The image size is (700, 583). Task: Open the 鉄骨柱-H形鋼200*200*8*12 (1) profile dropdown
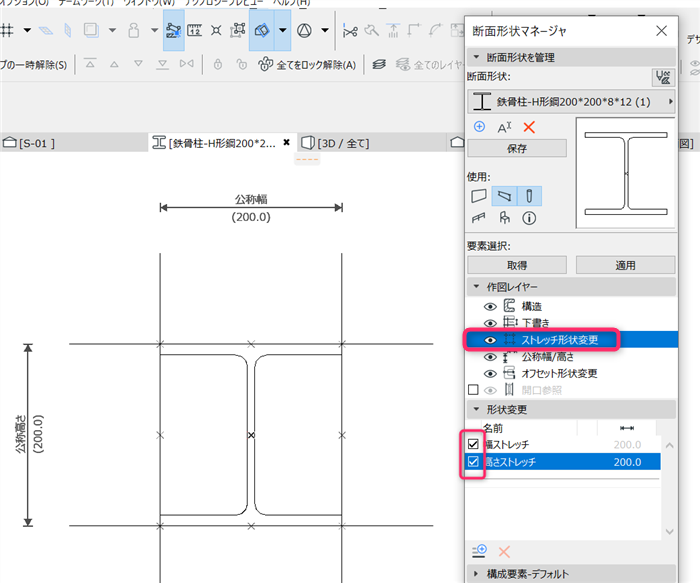pyautogui.click(x=571, y=102)
